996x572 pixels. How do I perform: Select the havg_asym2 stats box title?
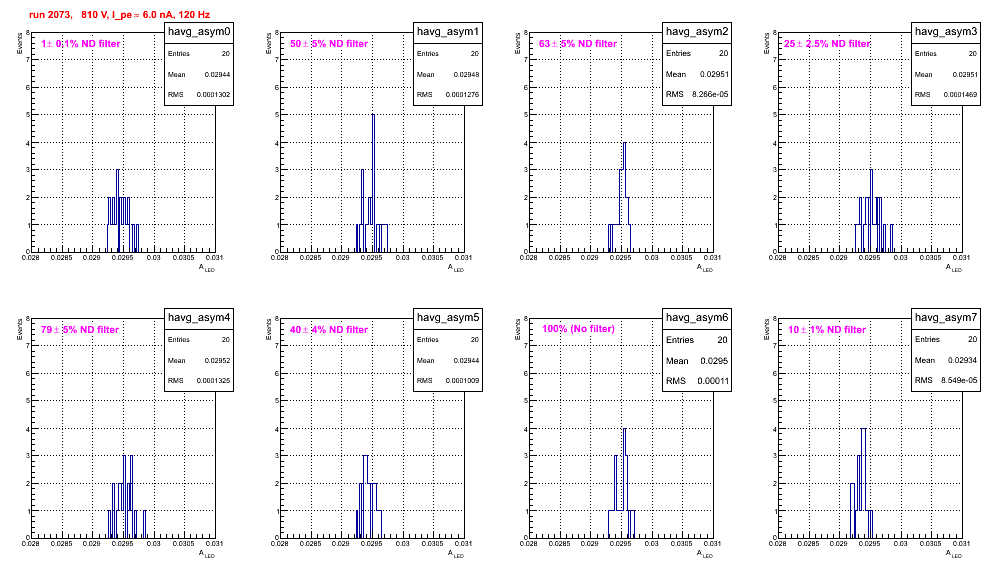point(697,31)
